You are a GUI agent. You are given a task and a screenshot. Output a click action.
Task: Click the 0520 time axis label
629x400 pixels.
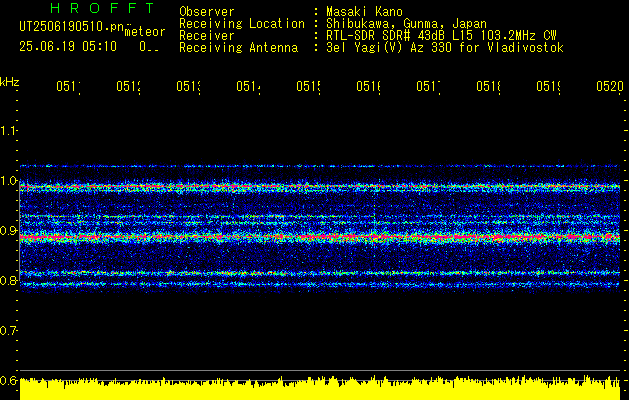(x=610, y=86)
